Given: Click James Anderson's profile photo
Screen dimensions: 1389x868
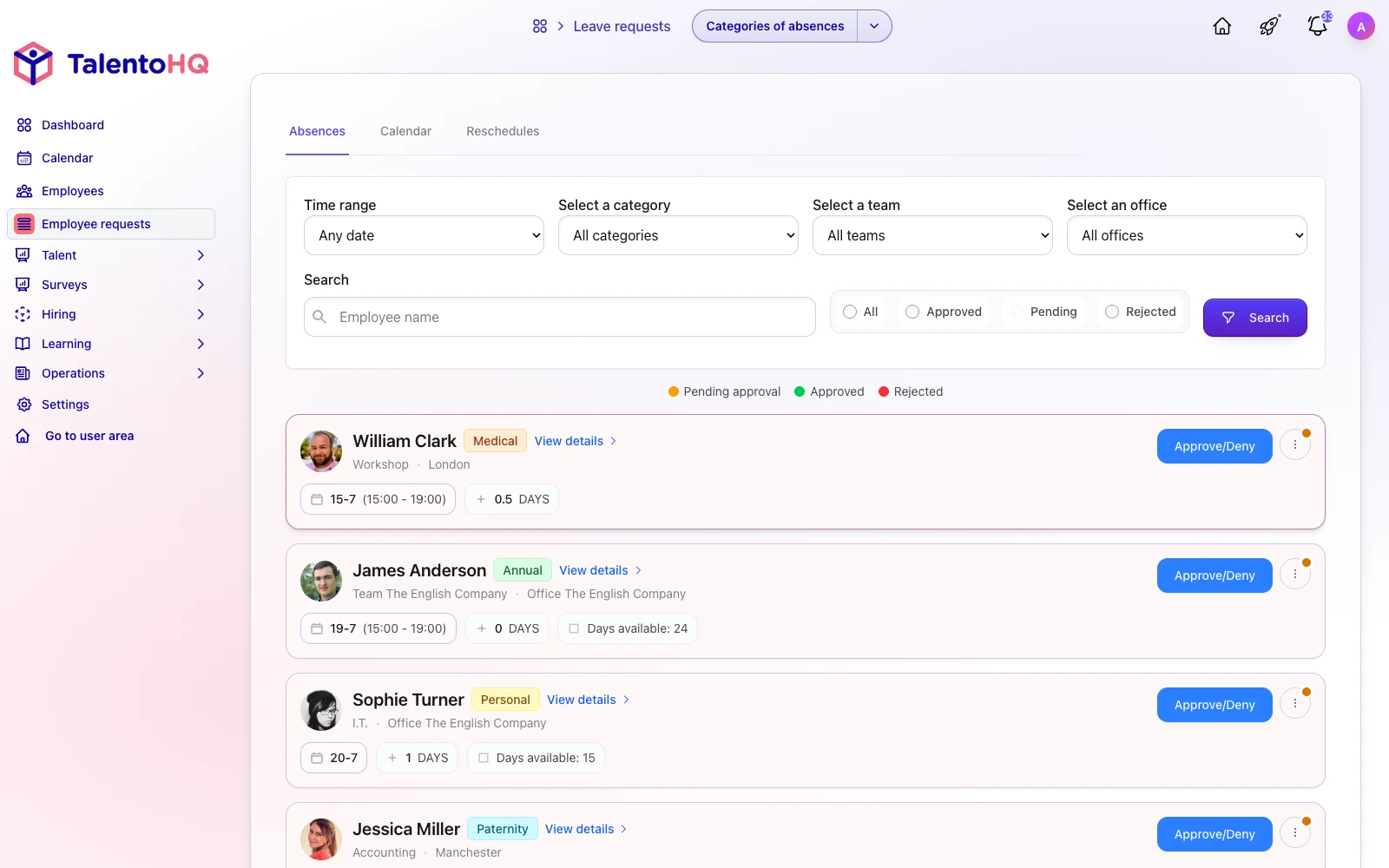Looking at the screenshot, I should pos(321,581).
